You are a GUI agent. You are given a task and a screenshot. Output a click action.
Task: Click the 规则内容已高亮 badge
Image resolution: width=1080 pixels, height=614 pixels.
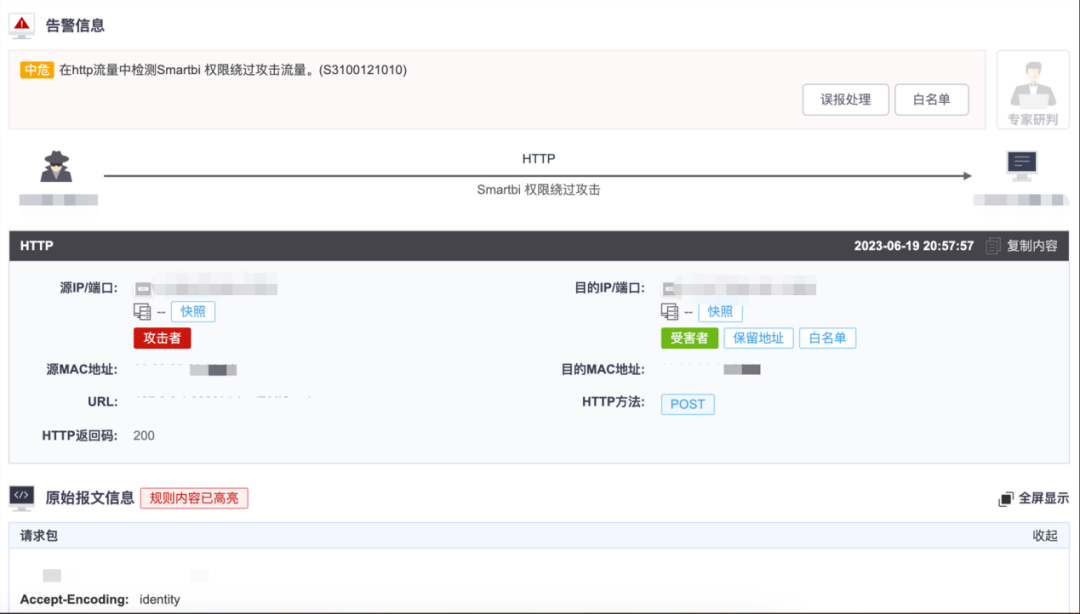coord(194,498)
